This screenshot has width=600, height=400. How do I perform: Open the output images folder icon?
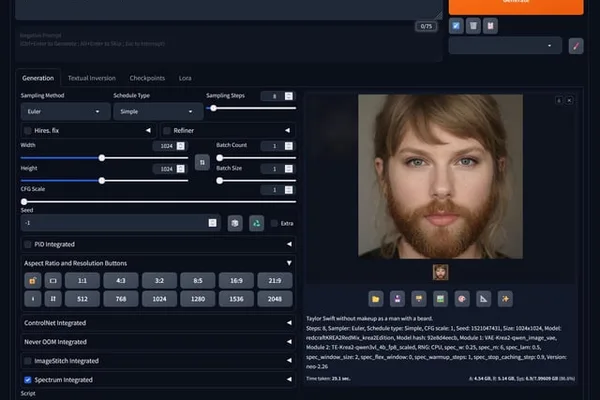point(376,299)
